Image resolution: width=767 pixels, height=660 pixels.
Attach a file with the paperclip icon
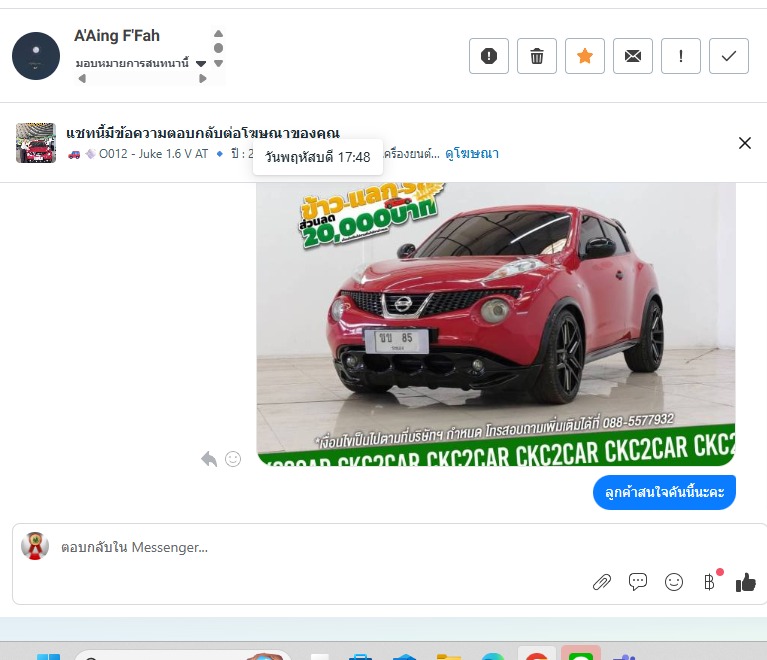point(602,582)
